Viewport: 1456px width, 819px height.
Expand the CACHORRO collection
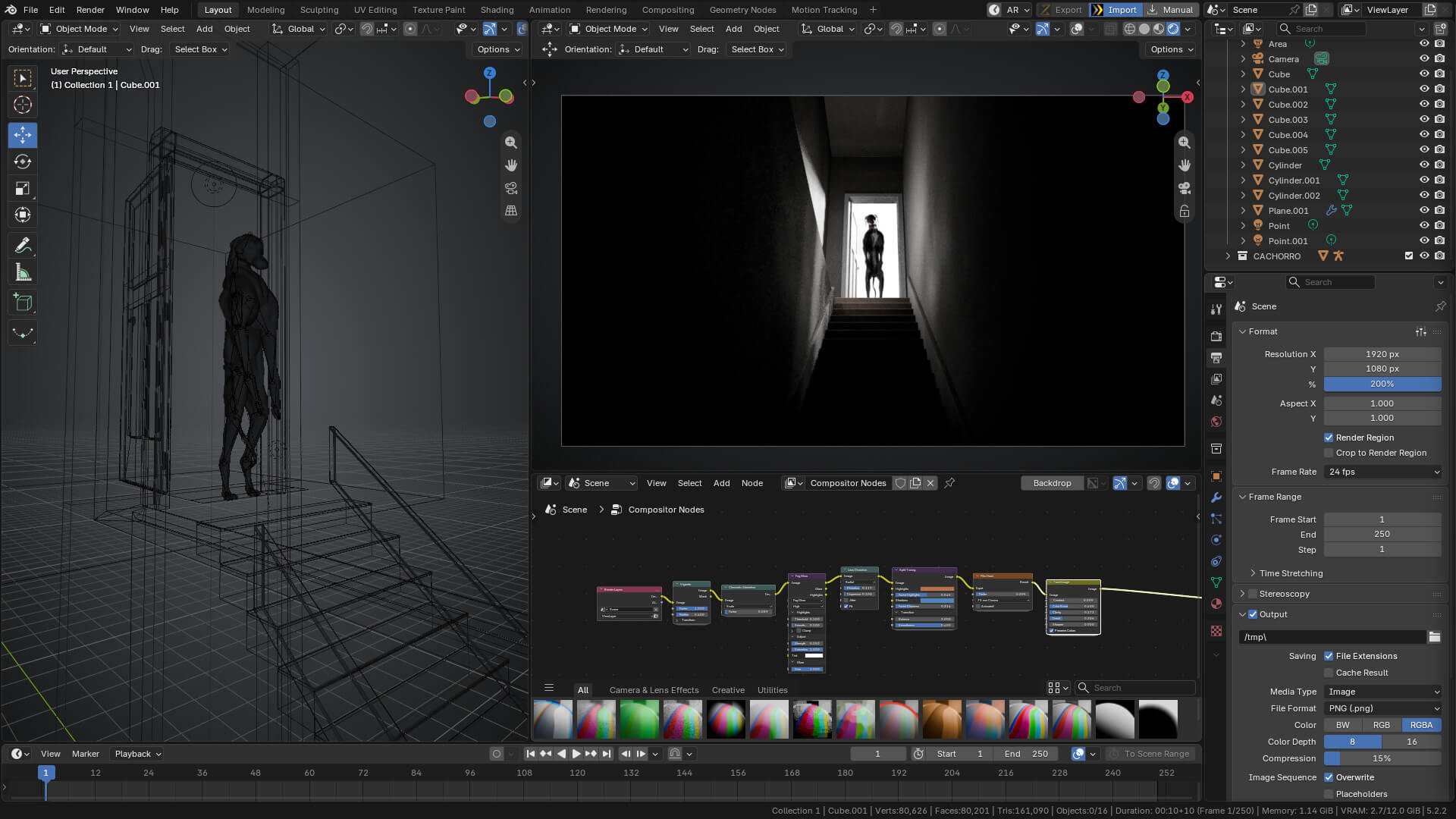click(1228, 256)
